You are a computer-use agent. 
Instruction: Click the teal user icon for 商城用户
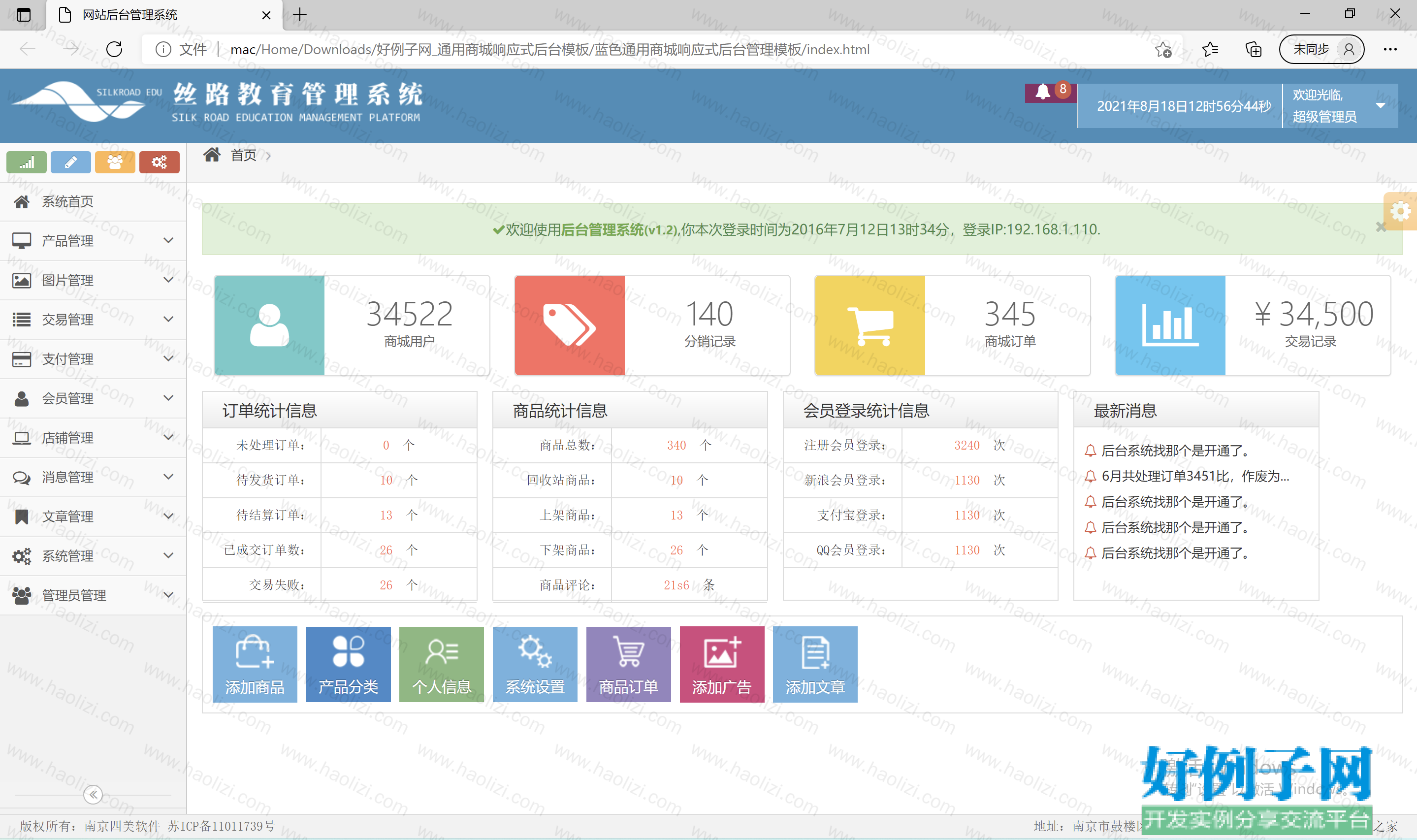269,325
